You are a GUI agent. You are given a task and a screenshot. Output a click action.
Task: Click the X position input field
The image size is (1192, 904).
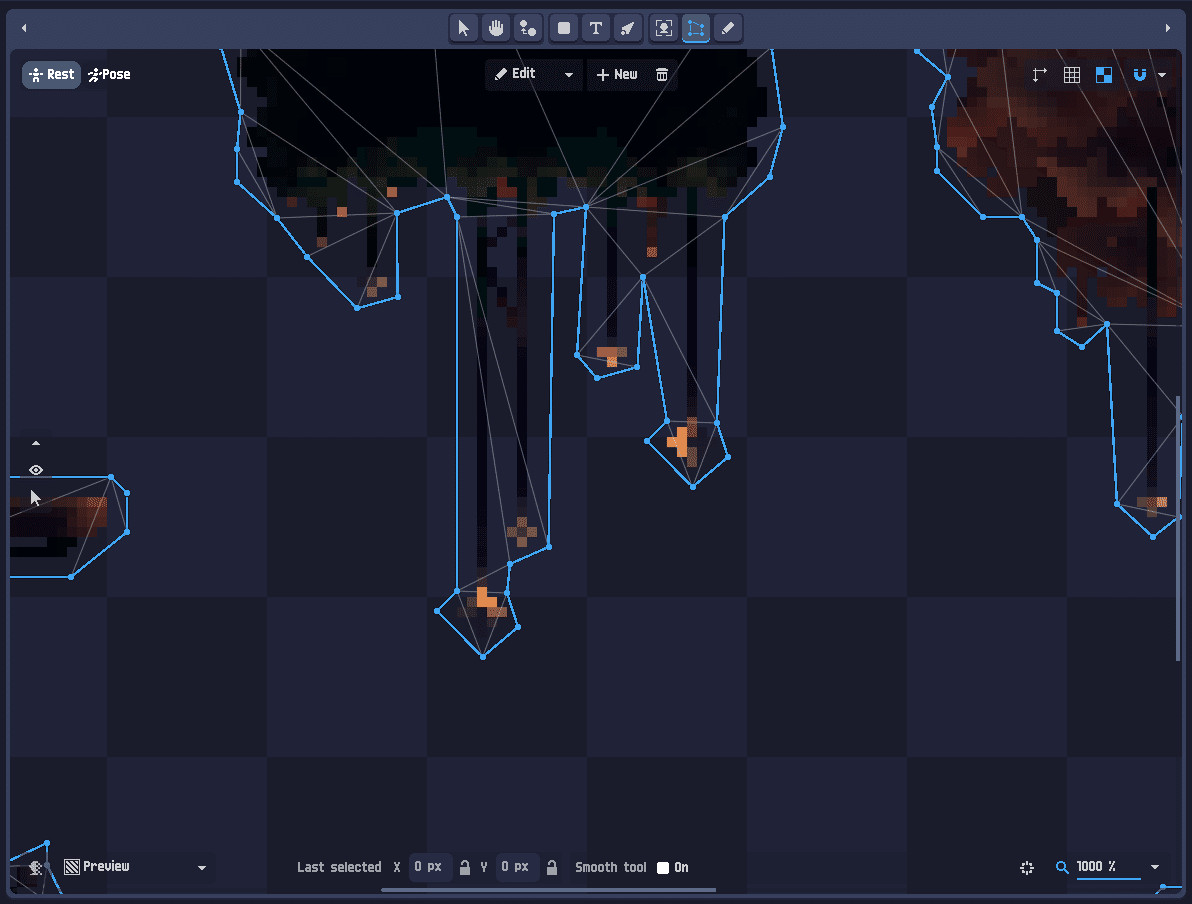coord(430,867)
